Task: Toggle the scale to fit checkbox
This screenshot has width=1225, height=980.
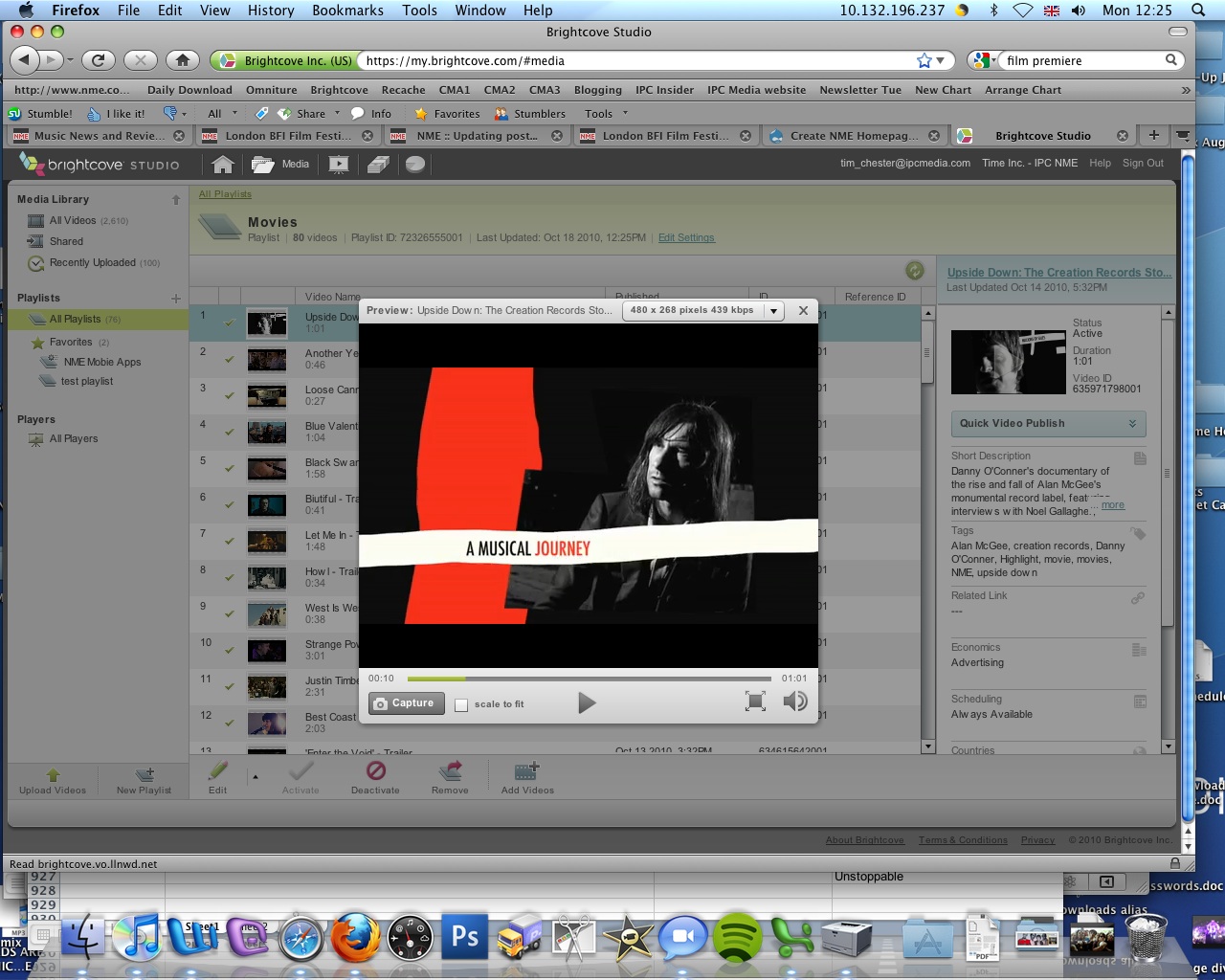Action: [x=461, y=705]
